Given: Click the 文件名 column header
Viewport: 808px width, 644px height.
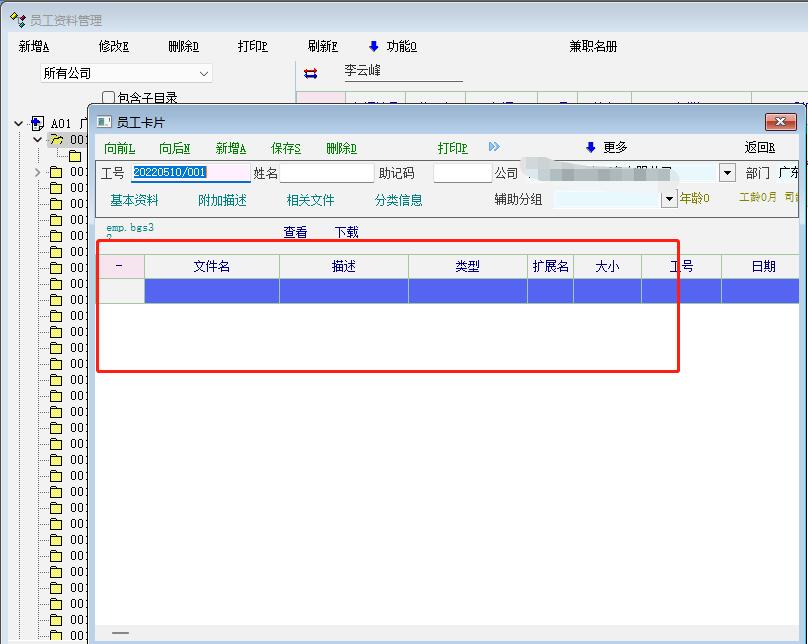Looking at the screenshot, I should (211, 266).
